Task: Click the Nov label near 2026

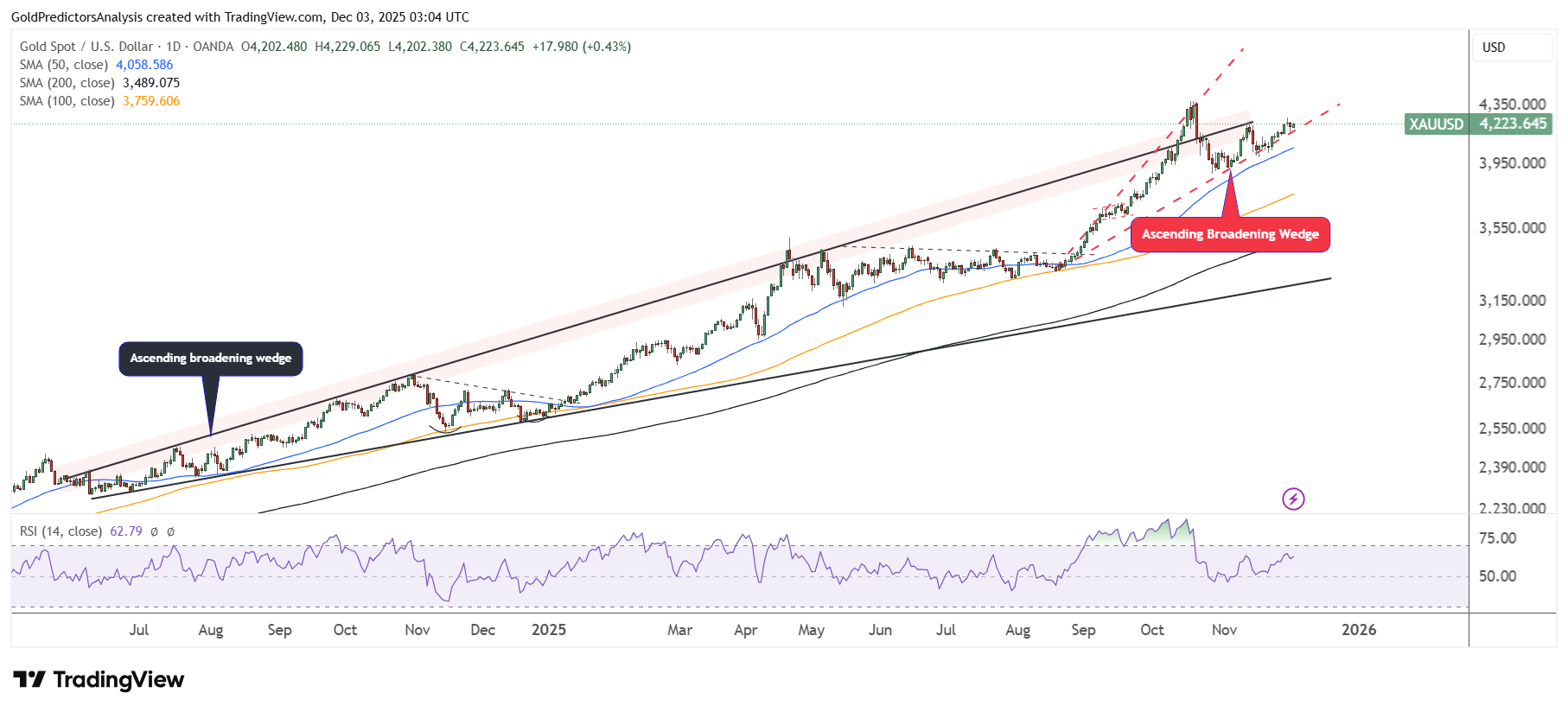Action: tap(1224, 630)
